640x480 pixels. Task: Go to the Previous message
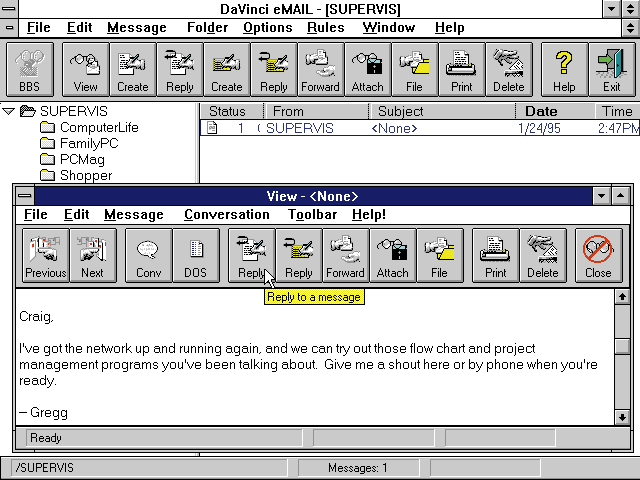[x=46, y=256]
